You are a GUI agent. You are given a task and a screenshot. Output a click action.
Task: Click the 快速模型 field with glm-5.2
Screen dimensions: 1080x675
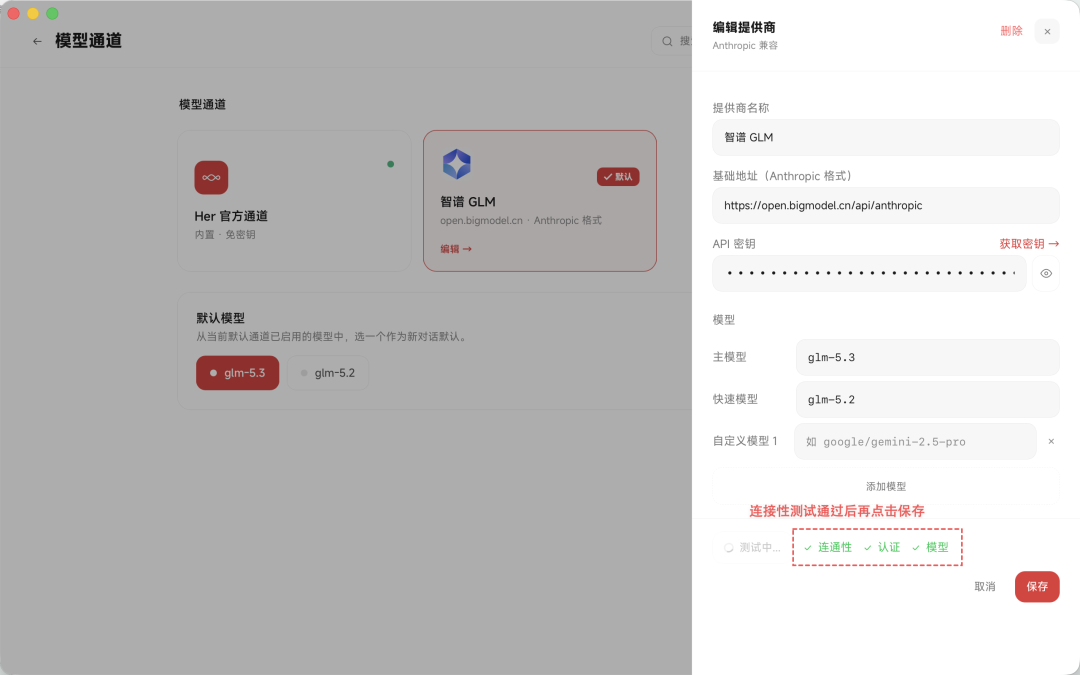click(927, 399)
